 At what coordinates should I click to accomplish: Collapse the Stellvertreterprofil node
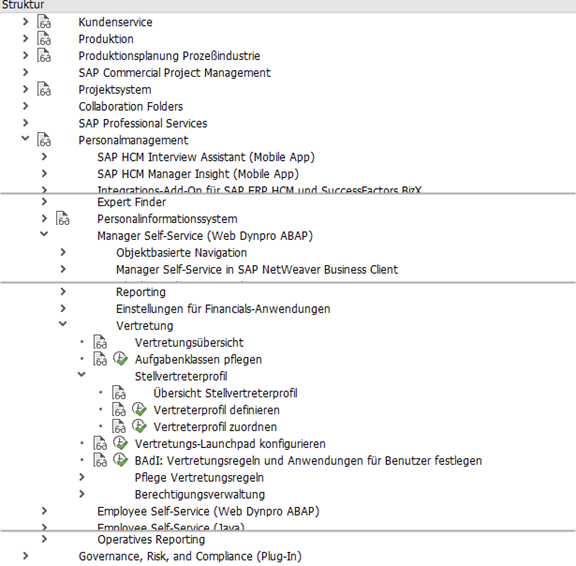[x=82, y=375]
